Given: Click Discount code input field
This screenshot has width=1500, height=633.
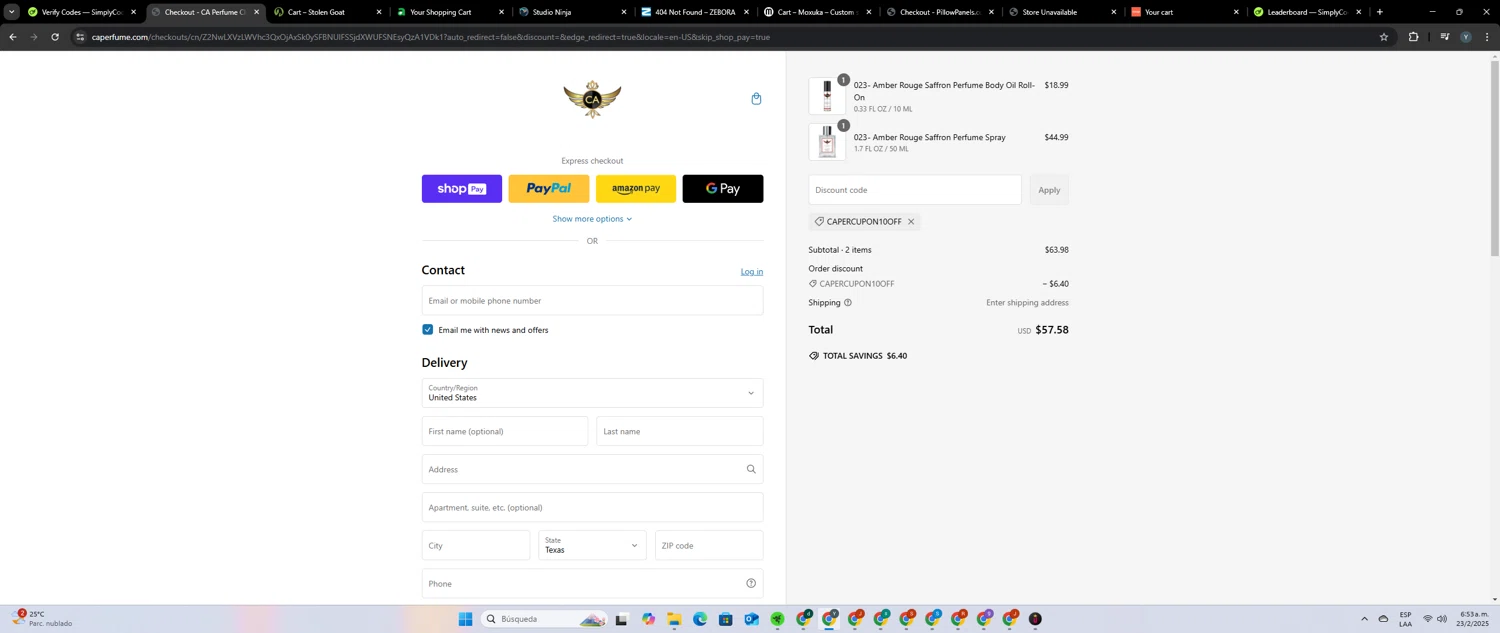Looking at the screenshot, I should coord(915,190).
